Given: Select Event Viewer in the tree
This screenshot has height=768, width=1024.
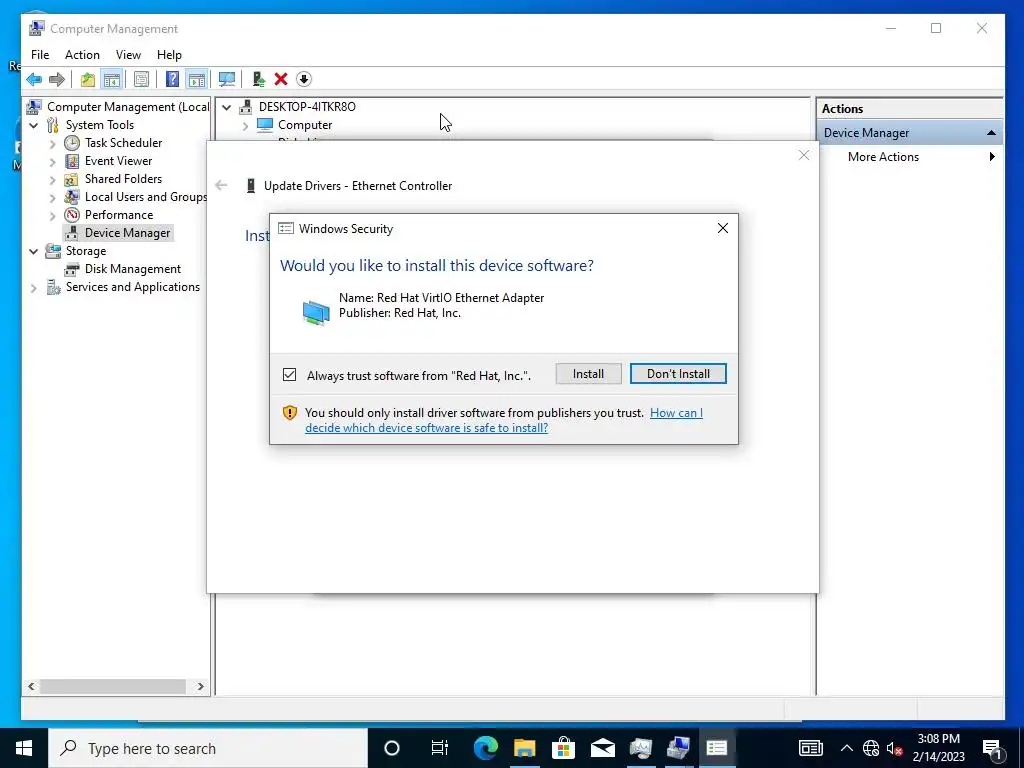Looking at the screenshot, I should pos(118,161).
